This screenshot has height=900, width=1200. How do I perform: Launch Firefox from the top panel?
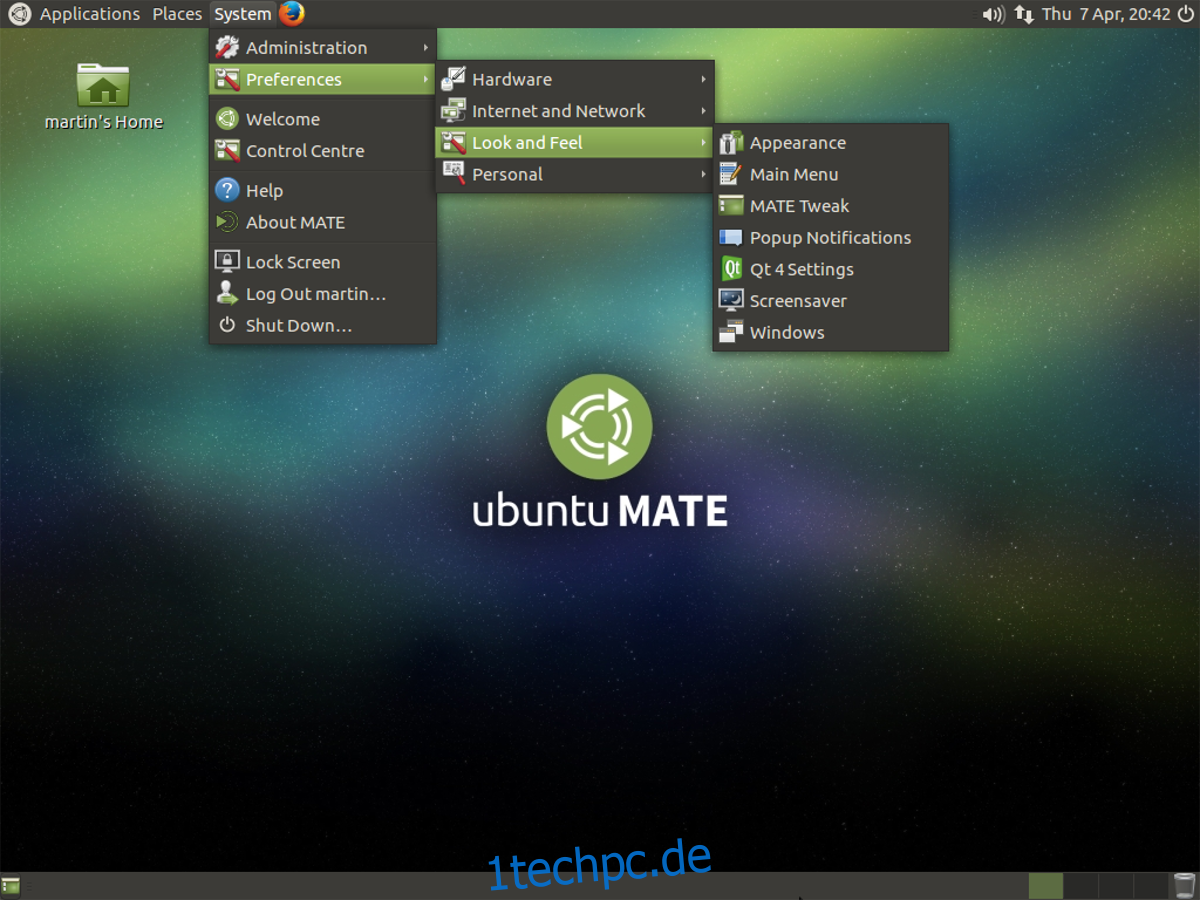[x=292, y=14]
